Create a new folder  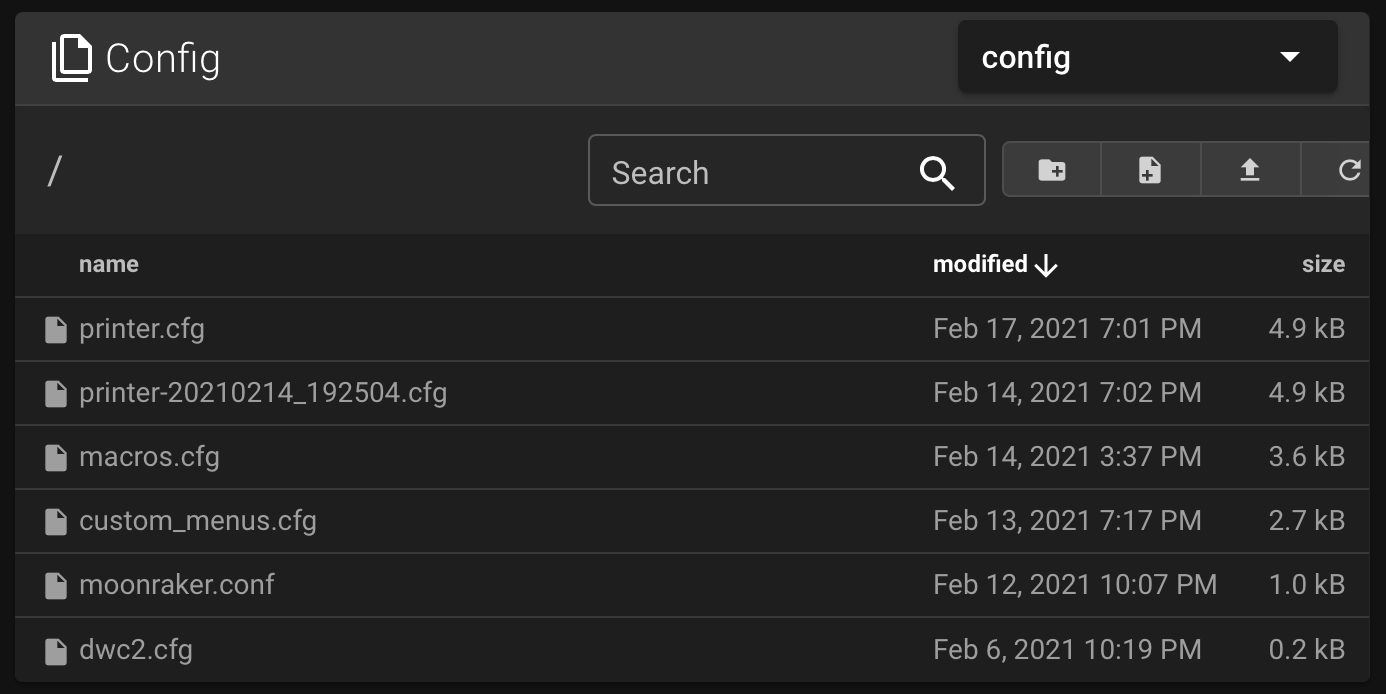tap(1050, 170)
